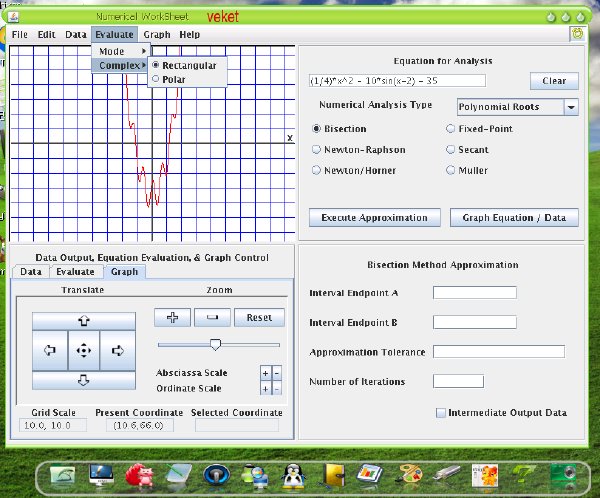The image size is (600, 498).
Task: Select the Rectangular complex mode
Action: [188, 65]
